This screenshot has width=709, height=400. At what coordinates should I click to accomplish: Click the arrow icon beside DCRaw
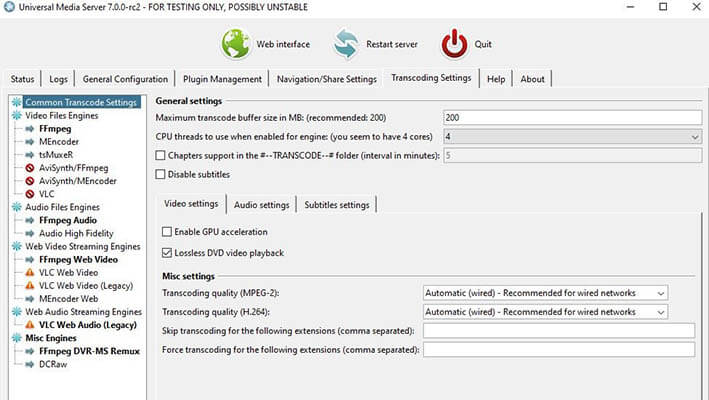[30, 364]
